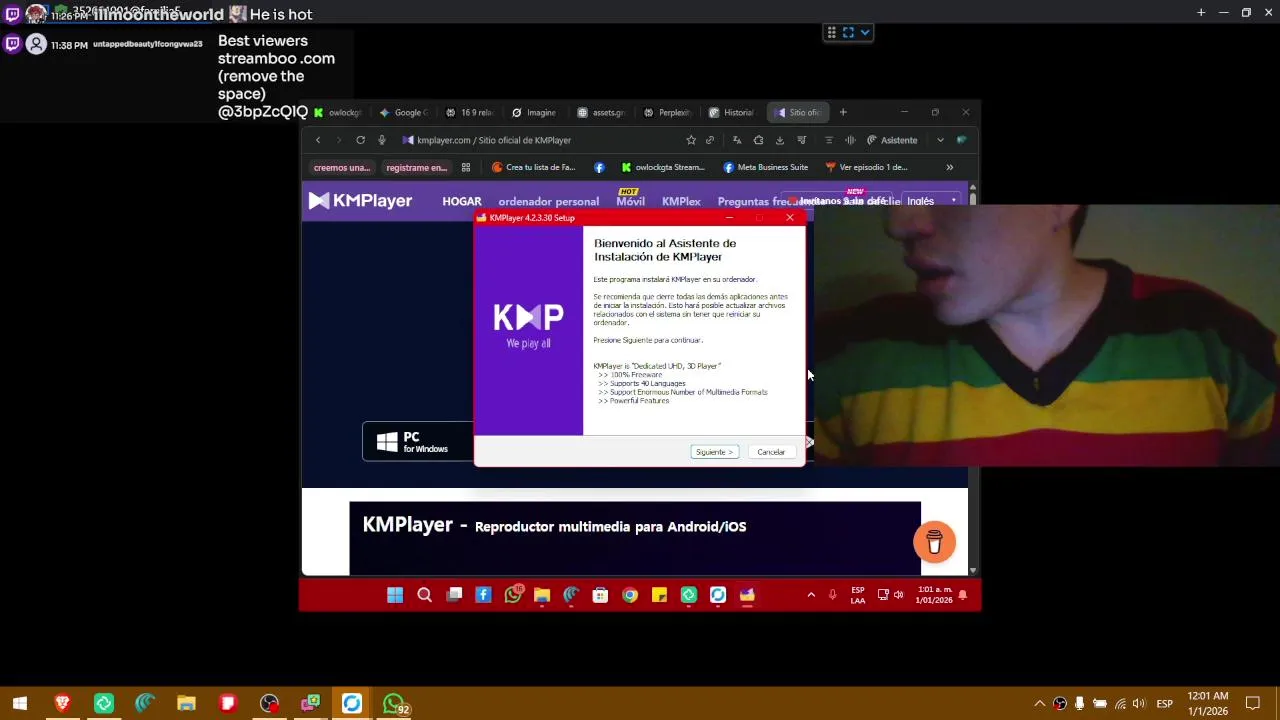Open the KMPlex nav item

681,201
